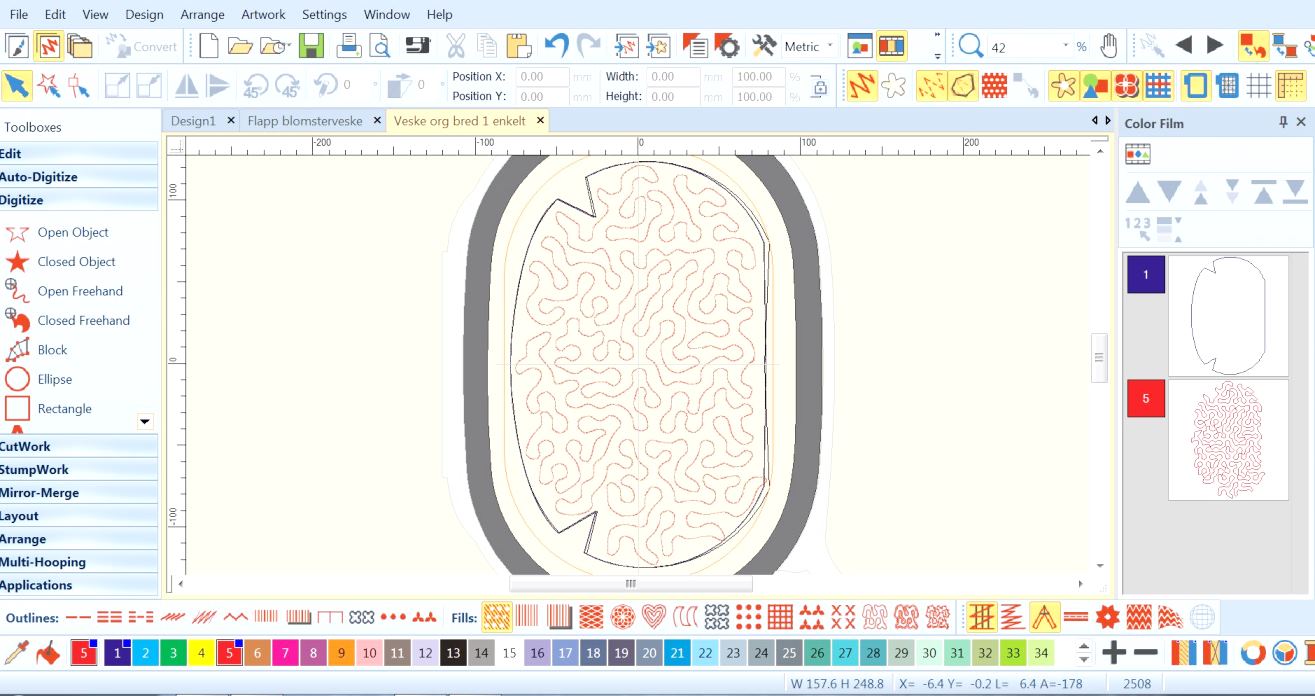Expand the Applications toolbox
Screen dimensions: 1315x696
click(79, 585)
